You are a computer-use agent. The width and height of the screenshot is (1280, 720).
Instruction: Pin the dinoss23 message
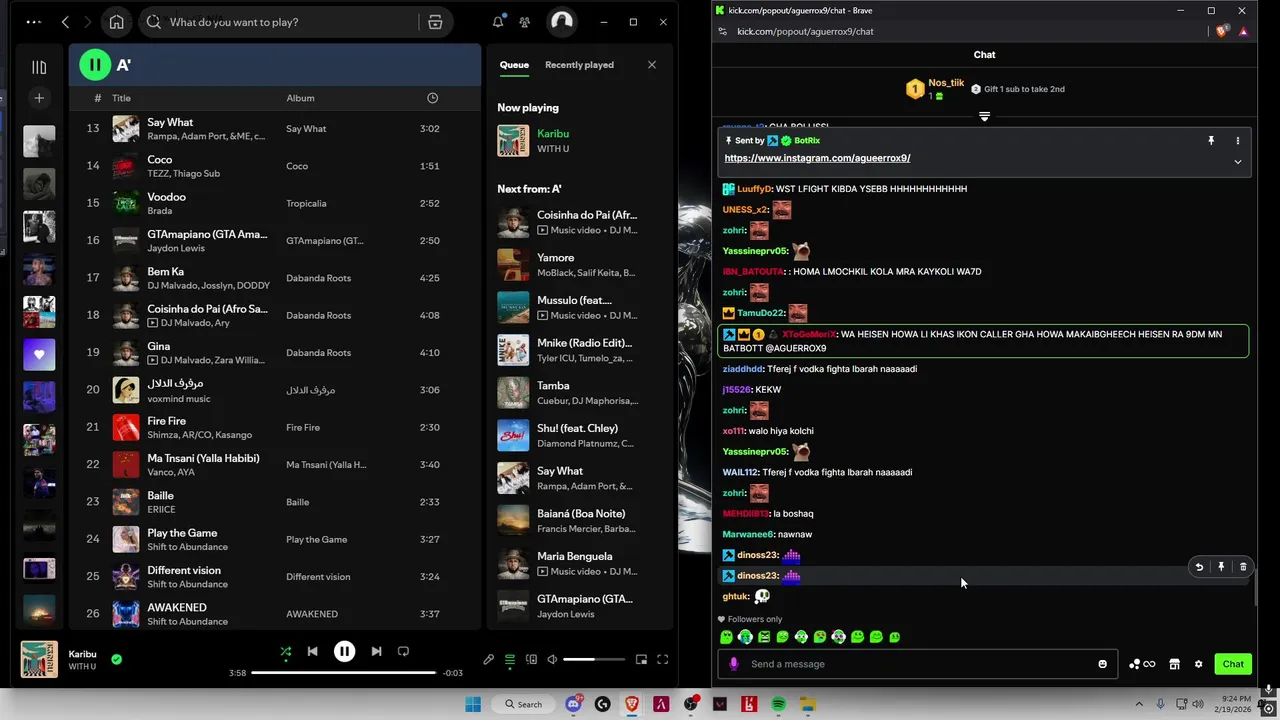[1221, 567]
